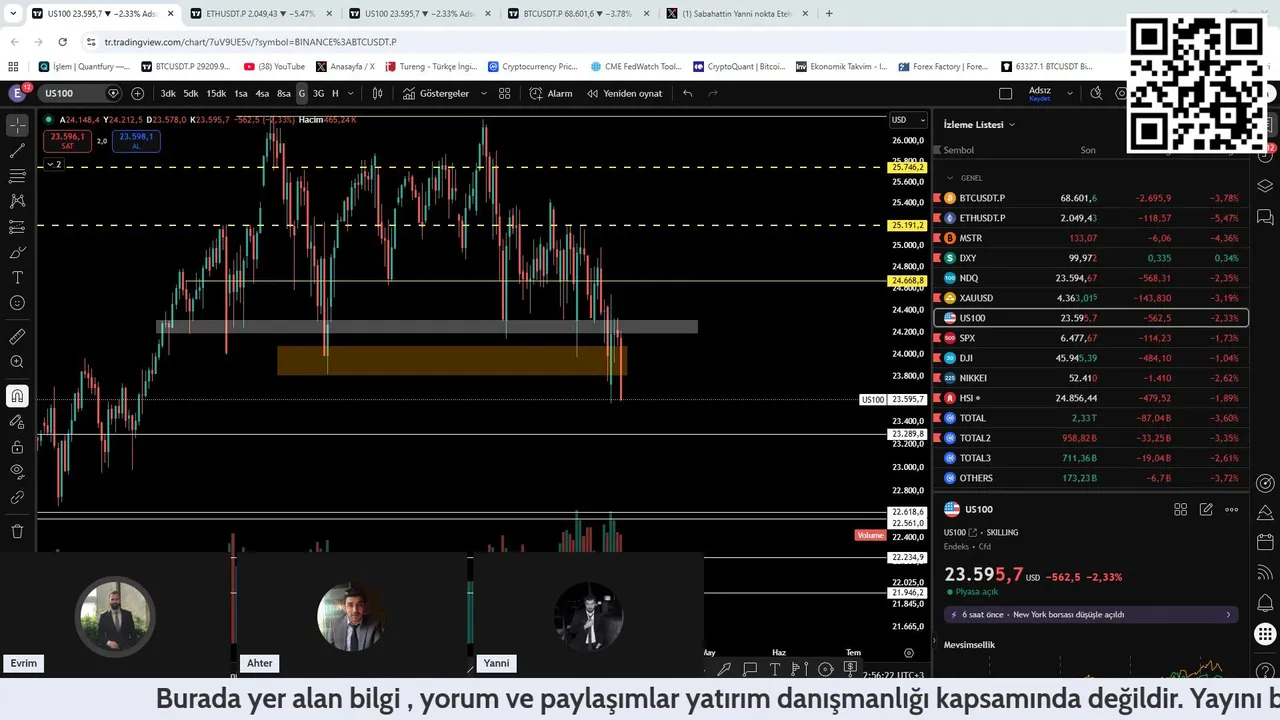Collapse the GENEL watchlist section
The width and height of the screenshot is (1280, 720).
coord(950,178)
